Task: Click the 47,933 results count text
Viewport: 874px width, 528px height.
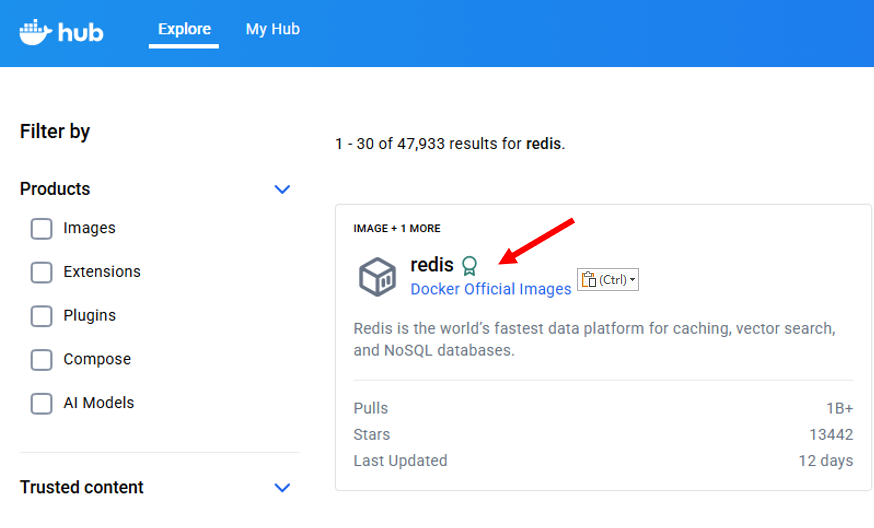Action: [450, 144]
